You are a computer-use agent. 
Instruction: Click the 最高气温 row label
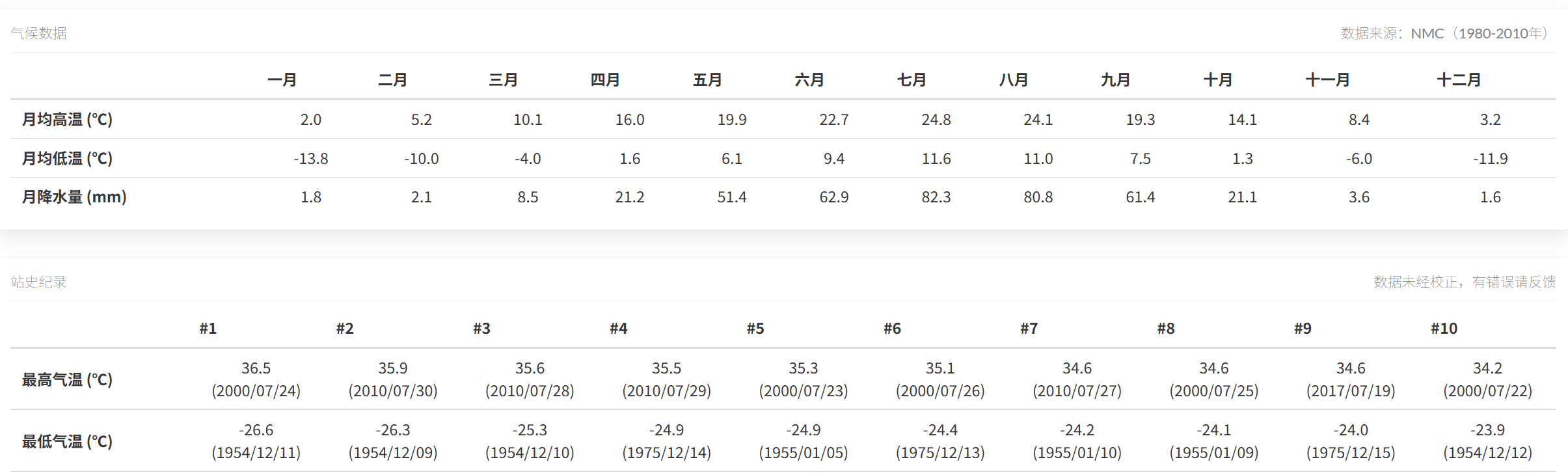click(x=68, y=380)
